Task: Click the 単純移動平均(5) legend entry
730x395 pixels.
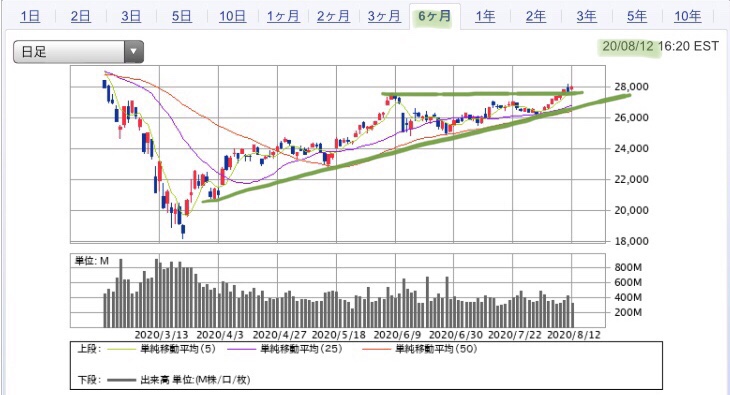Action: [162, 349]
